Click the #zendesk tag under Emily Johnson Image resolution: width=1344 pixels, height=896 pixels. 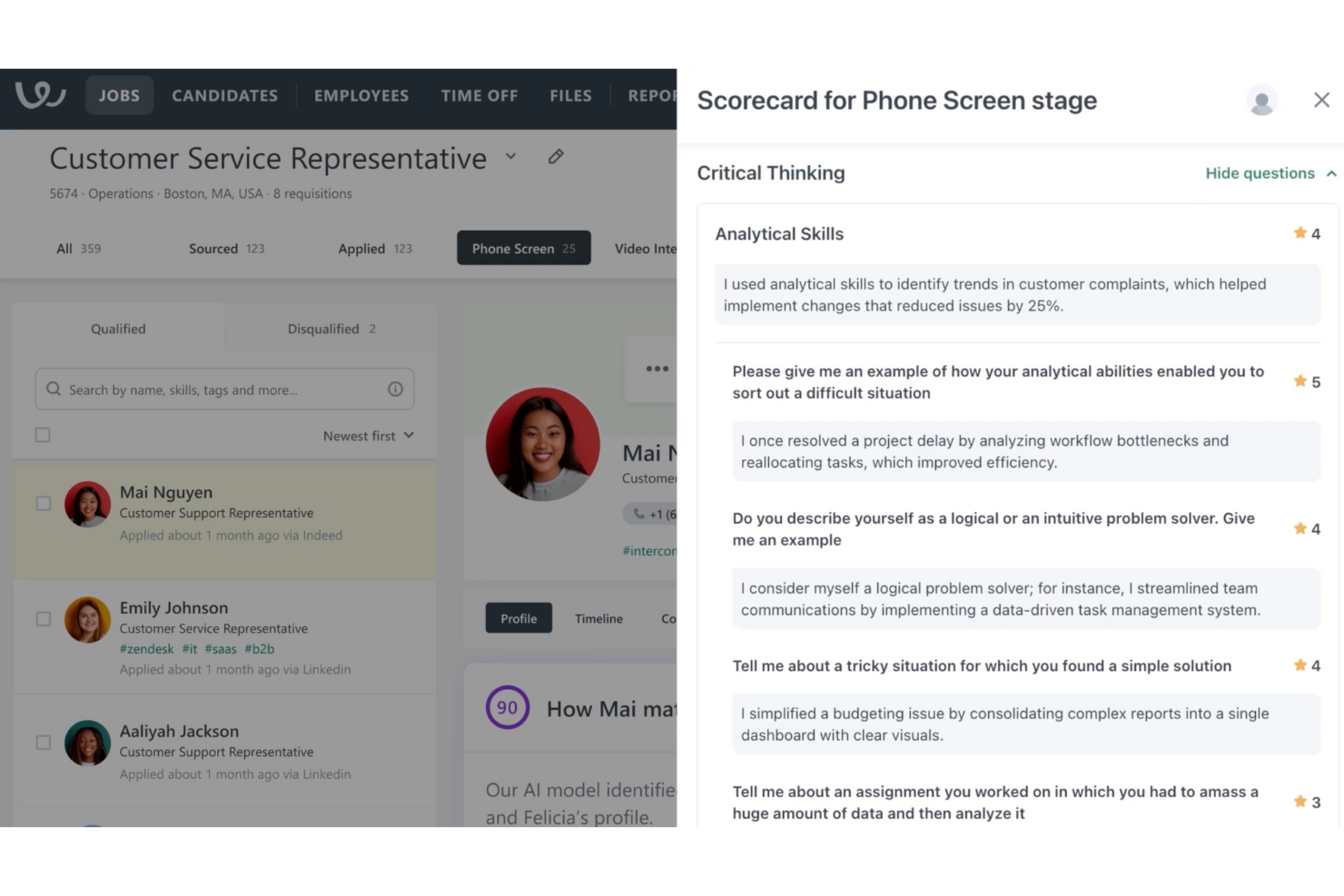pos(146,648)
